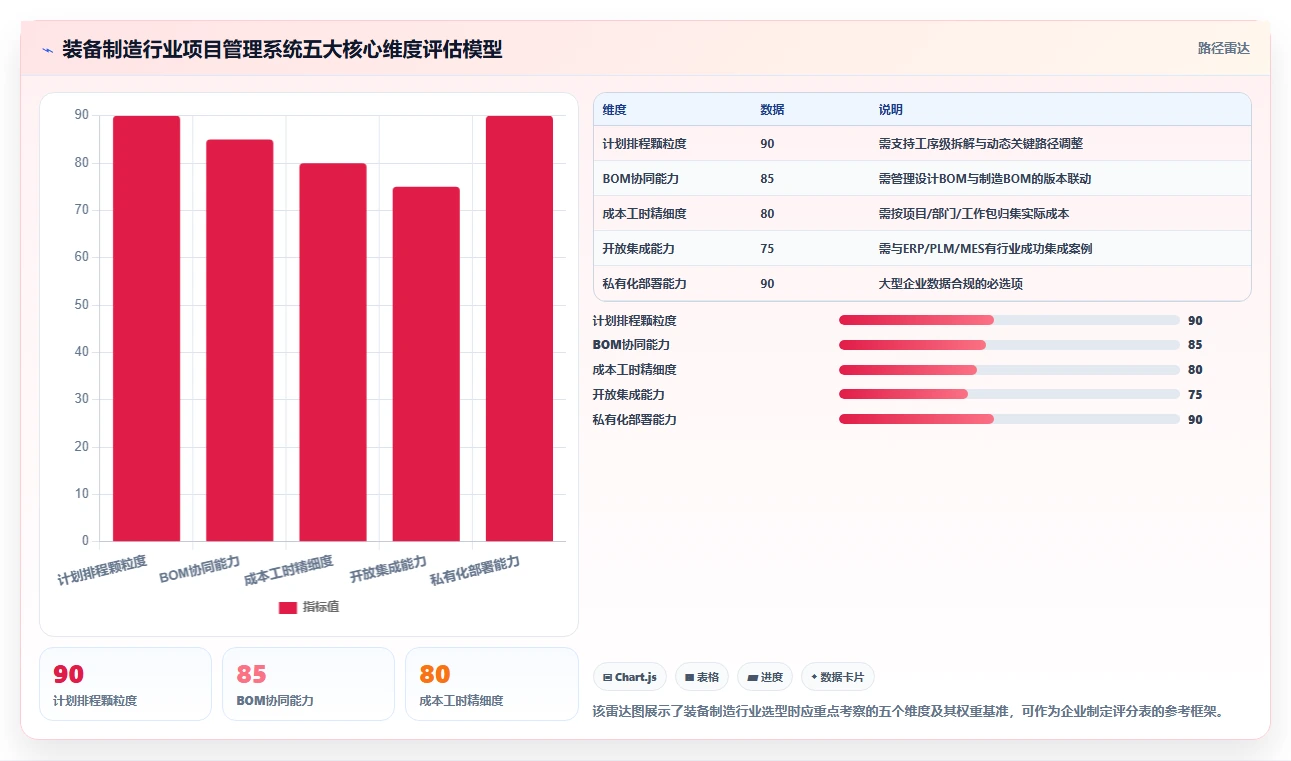Click the 计划排程颗粒度 bar in chart

pos(146,328)
